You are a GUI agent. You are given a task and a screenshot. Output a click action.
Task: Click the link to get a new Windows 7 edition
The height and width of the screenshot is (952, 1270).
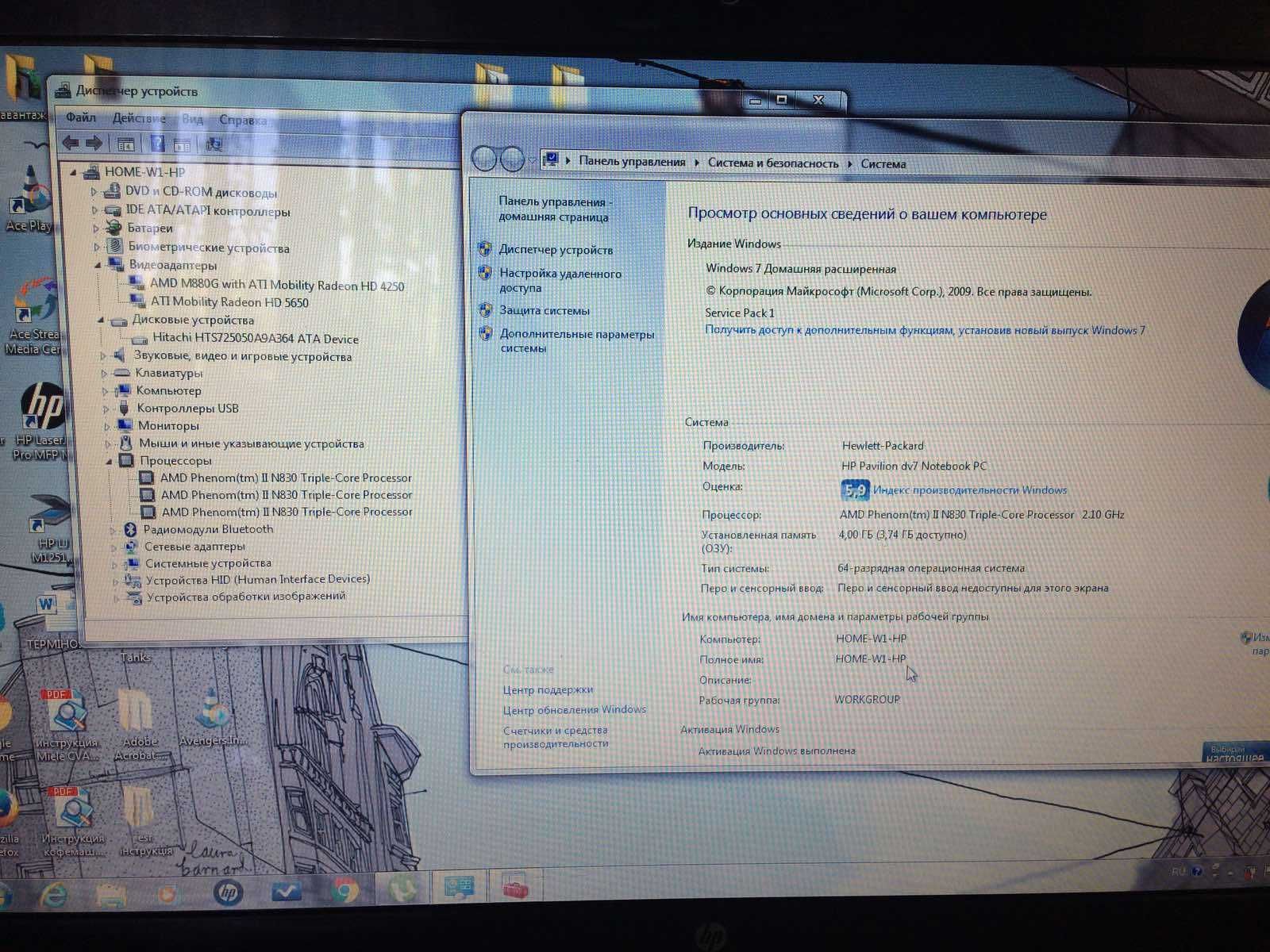coord(925,330)
